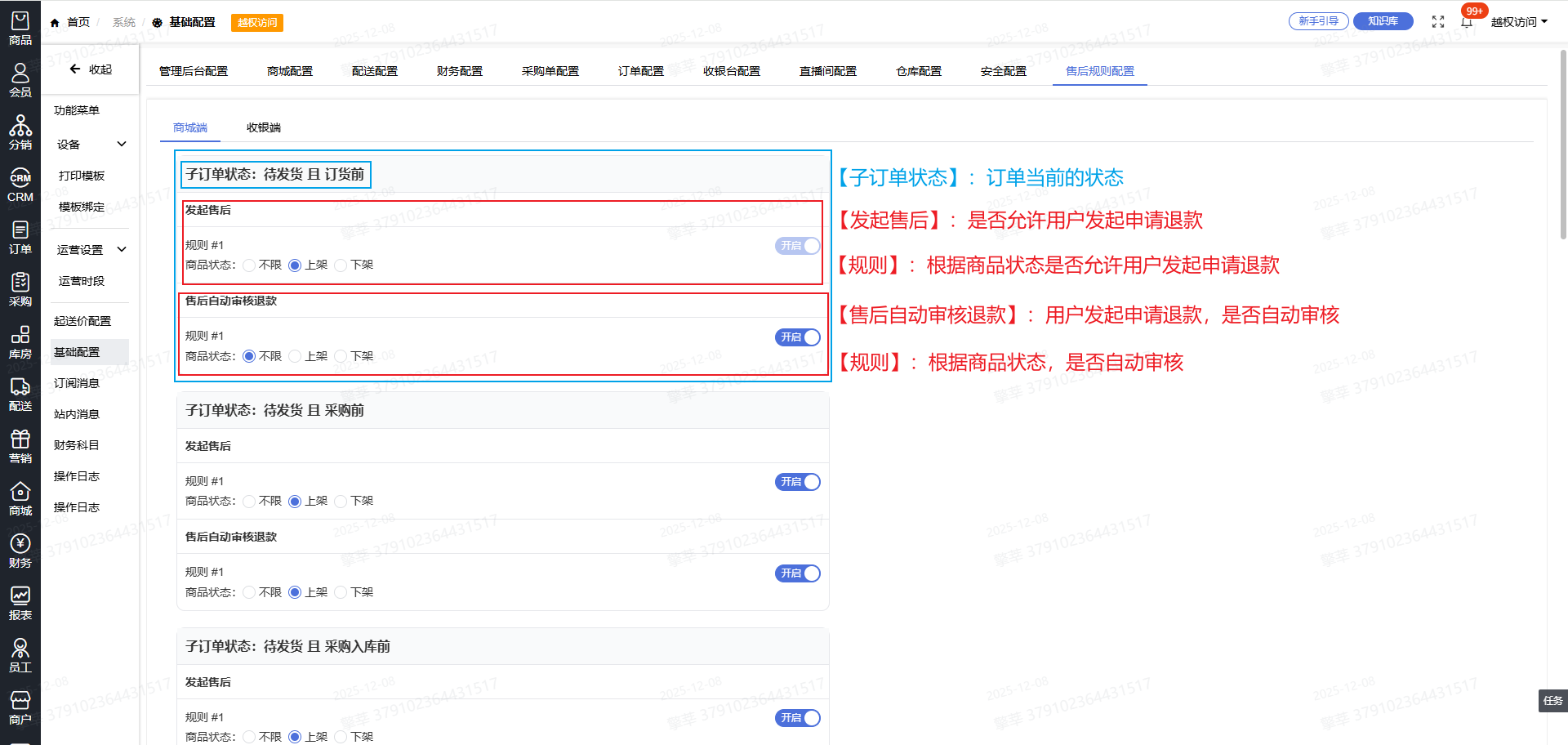Switch to the 收银端 tab
1568x745 pixels.
[x=263, y=127]
